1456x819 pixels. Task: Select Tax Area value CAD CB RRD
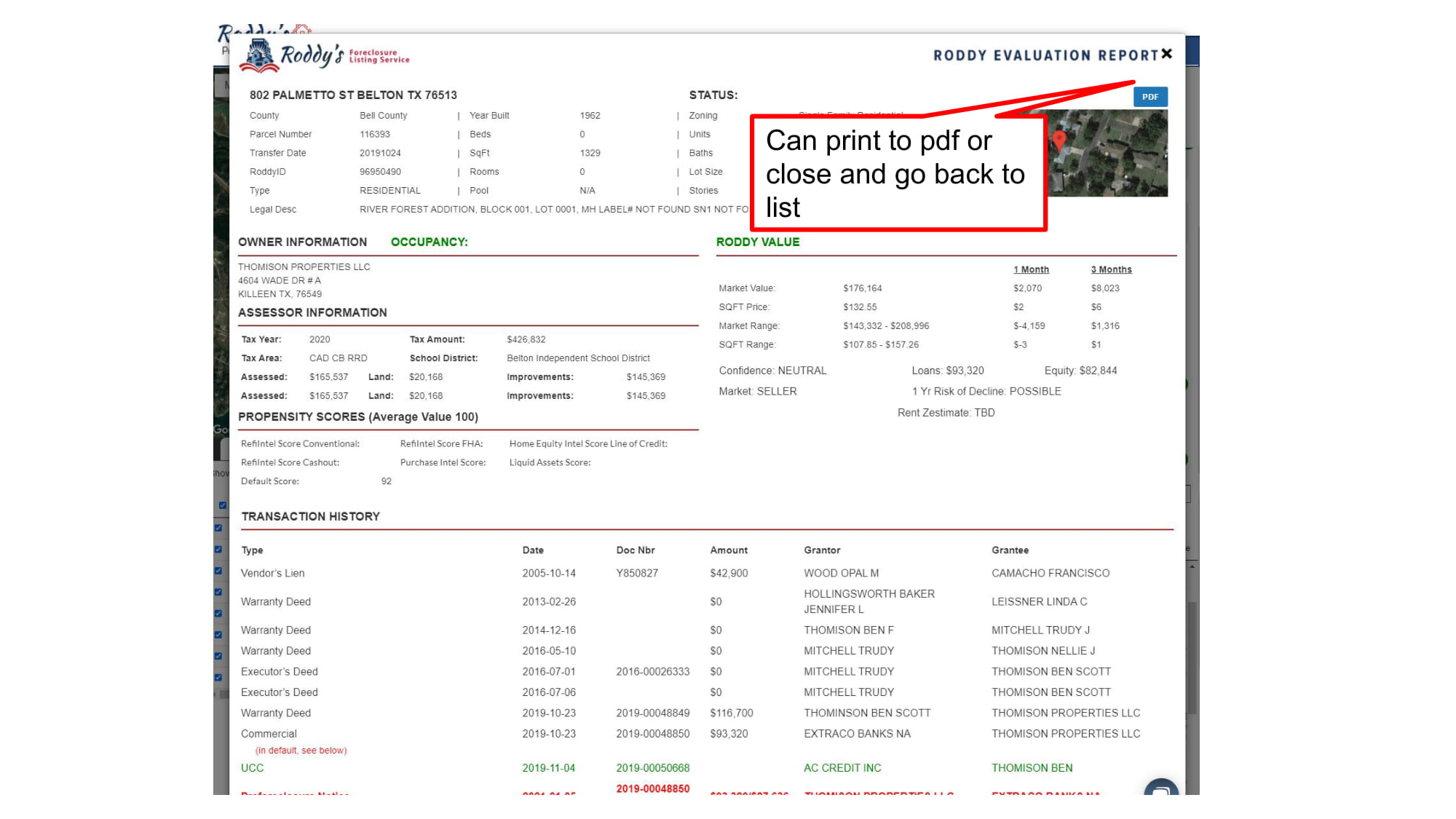[338, 359]
